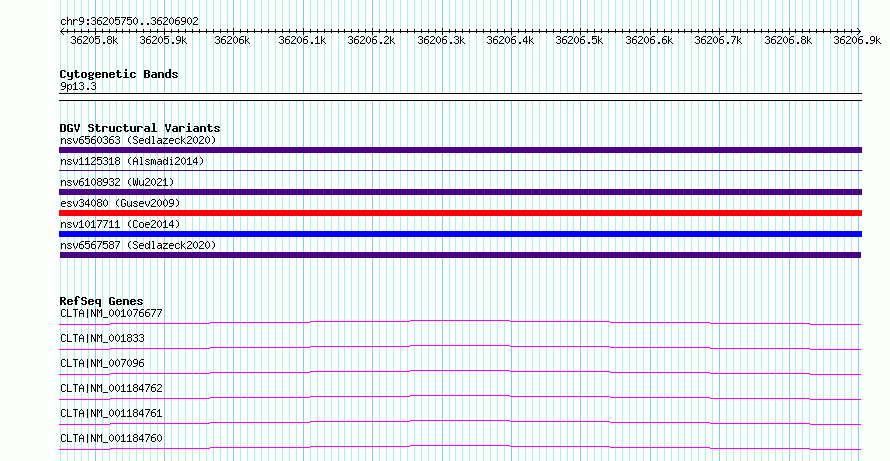This screenshot has width=890, height=461.
Task: Open the CLTA|NM_007096 transcript label
Action: (102, 363)
